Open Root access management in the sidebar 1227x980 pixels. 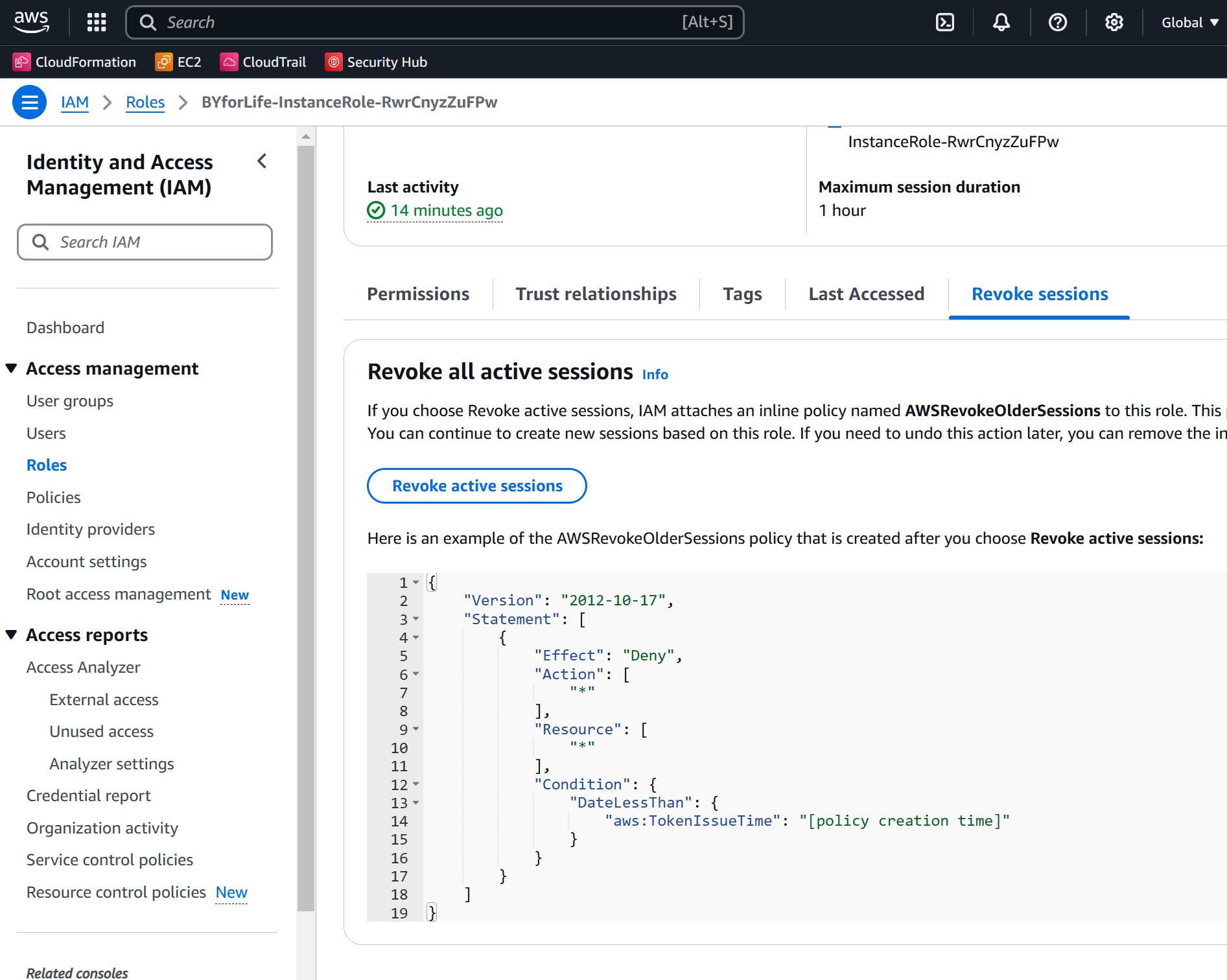(119, 594)
